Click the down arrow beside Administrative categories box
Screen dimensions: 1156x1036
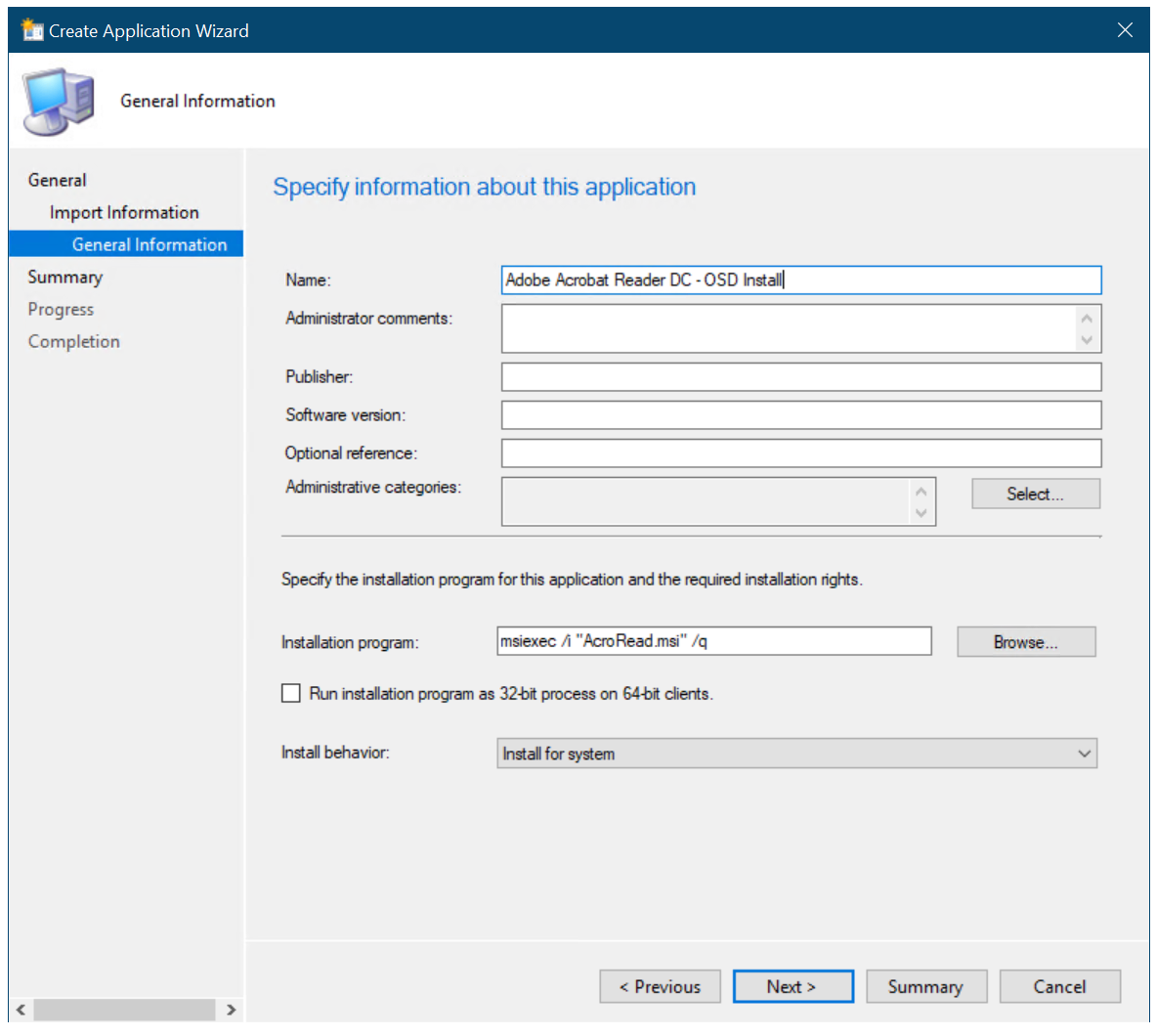click(x=921, y=514)
